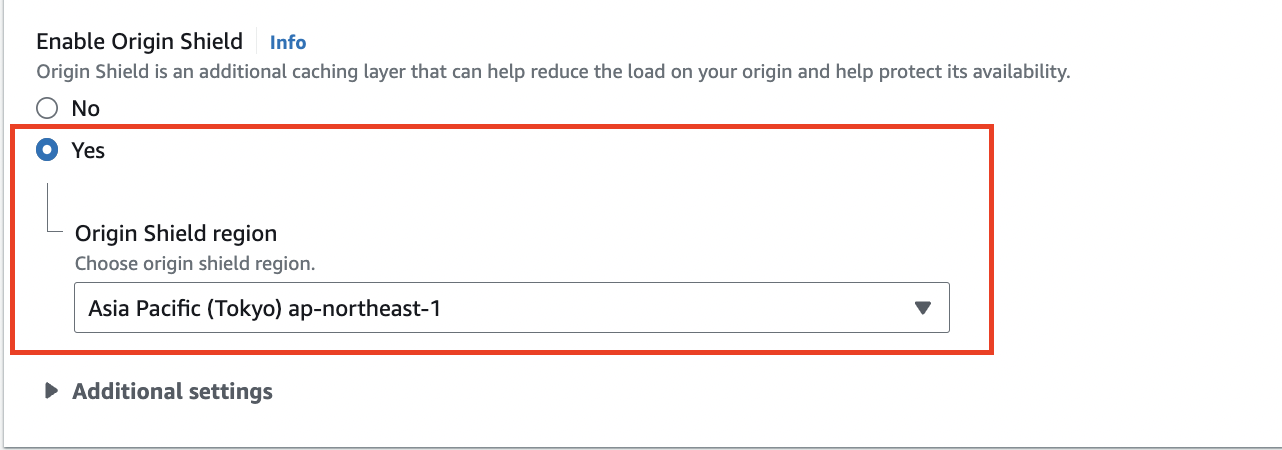Click the "Choose origin shield region." hint text
This screenshot has height=450, width=1282.
click(x=195, y=265)
